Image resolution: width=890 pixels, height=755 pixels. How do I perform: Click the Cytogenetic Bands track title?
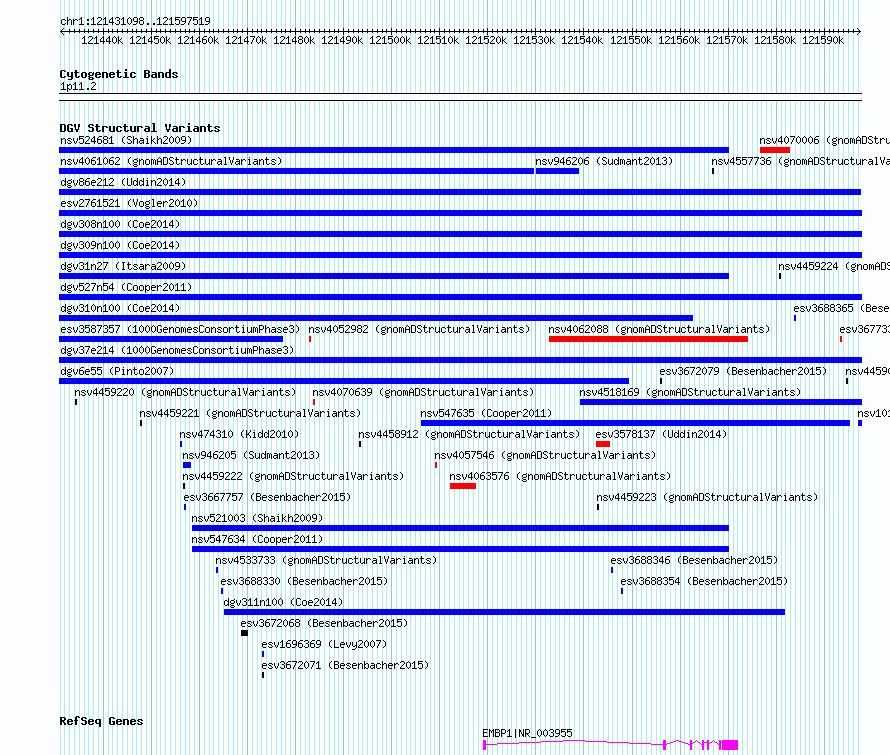(x=119, y=74)
